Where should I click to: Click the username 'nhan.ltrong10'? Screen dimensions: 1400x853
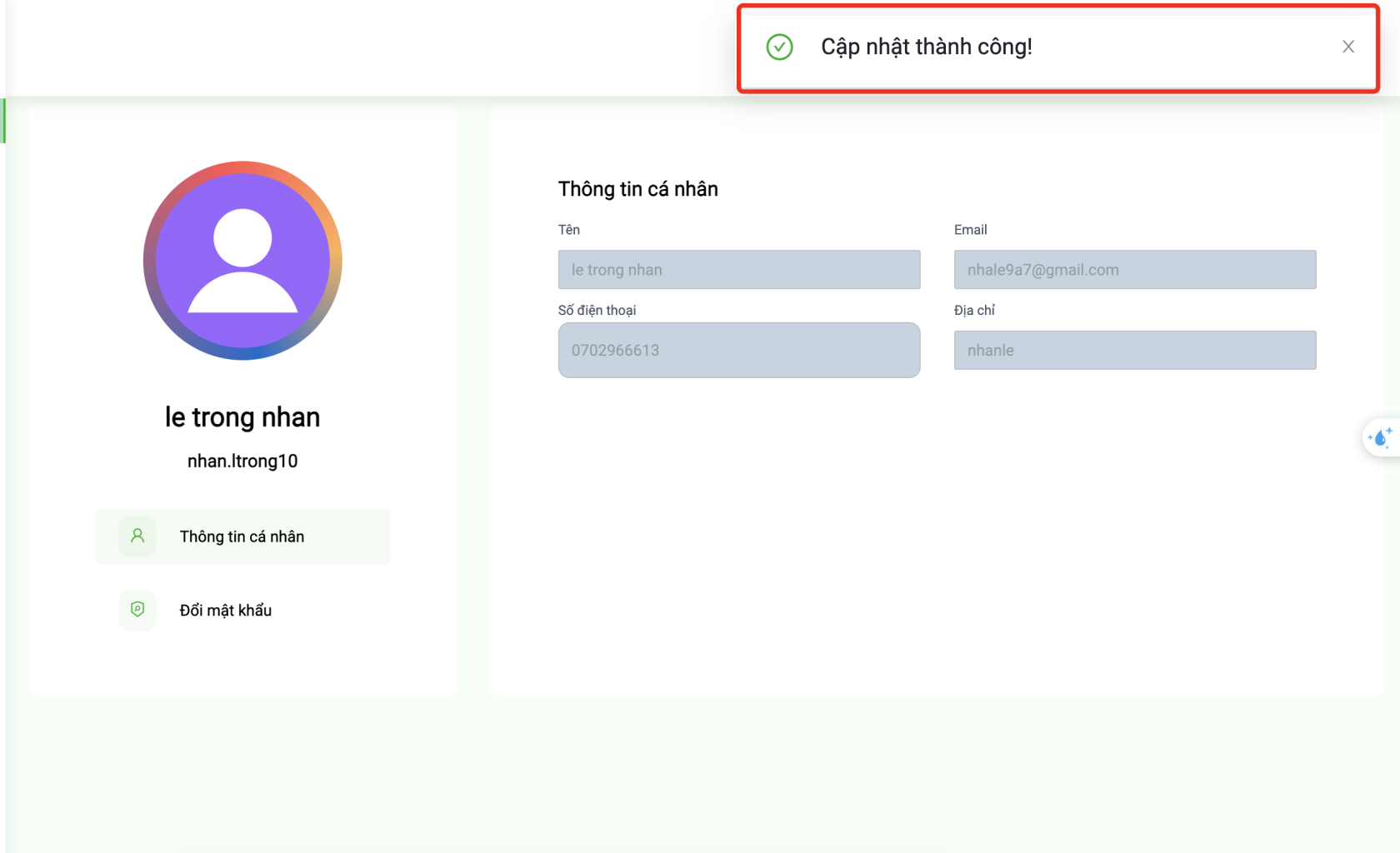pyautogui.click(x=242, y=461)
